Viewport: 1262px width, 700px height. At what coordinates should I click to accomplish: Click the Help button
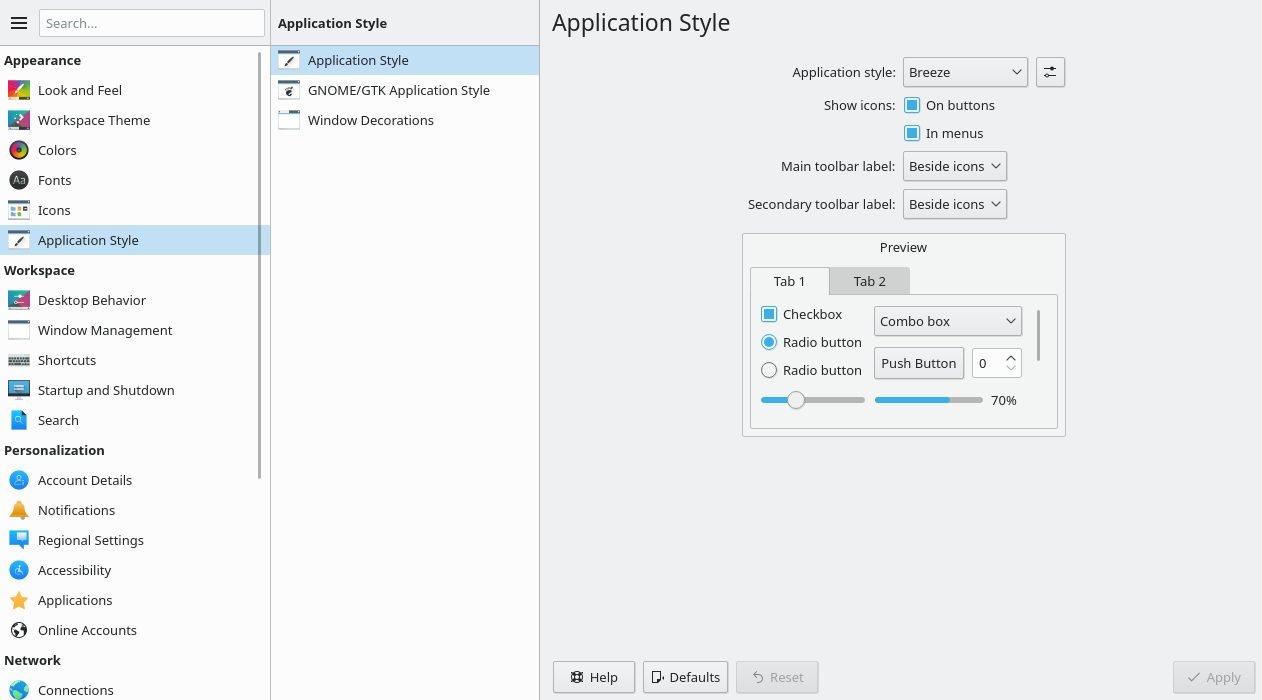point(593,677)
